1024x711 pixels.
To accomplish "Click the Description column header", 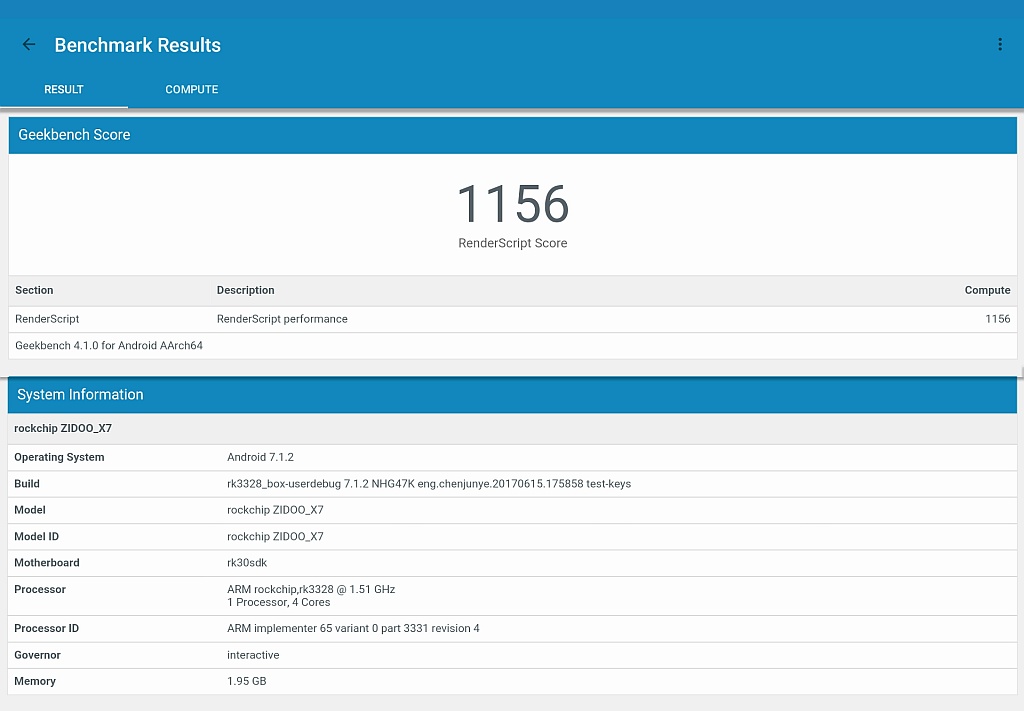I will (x=246, y=290).
